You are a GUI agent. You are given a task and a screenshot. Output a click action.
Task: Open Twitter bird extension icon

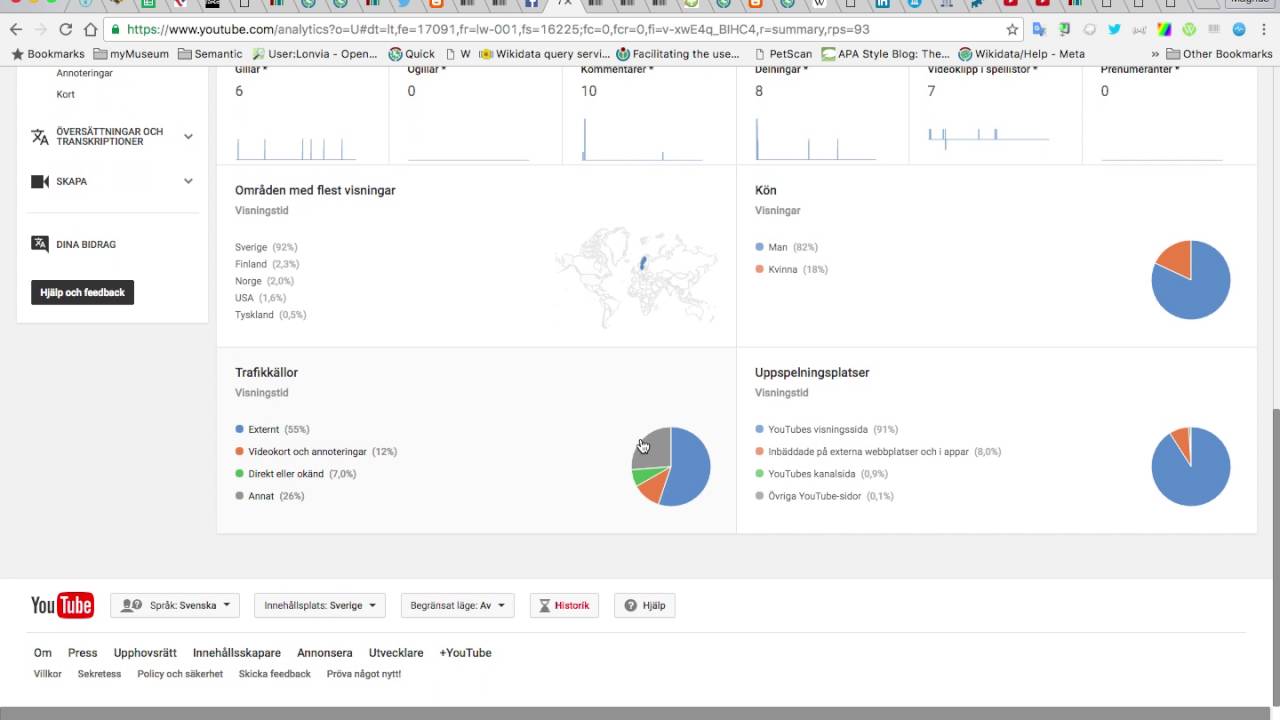pyautogui.click(x=1114, y=30)
